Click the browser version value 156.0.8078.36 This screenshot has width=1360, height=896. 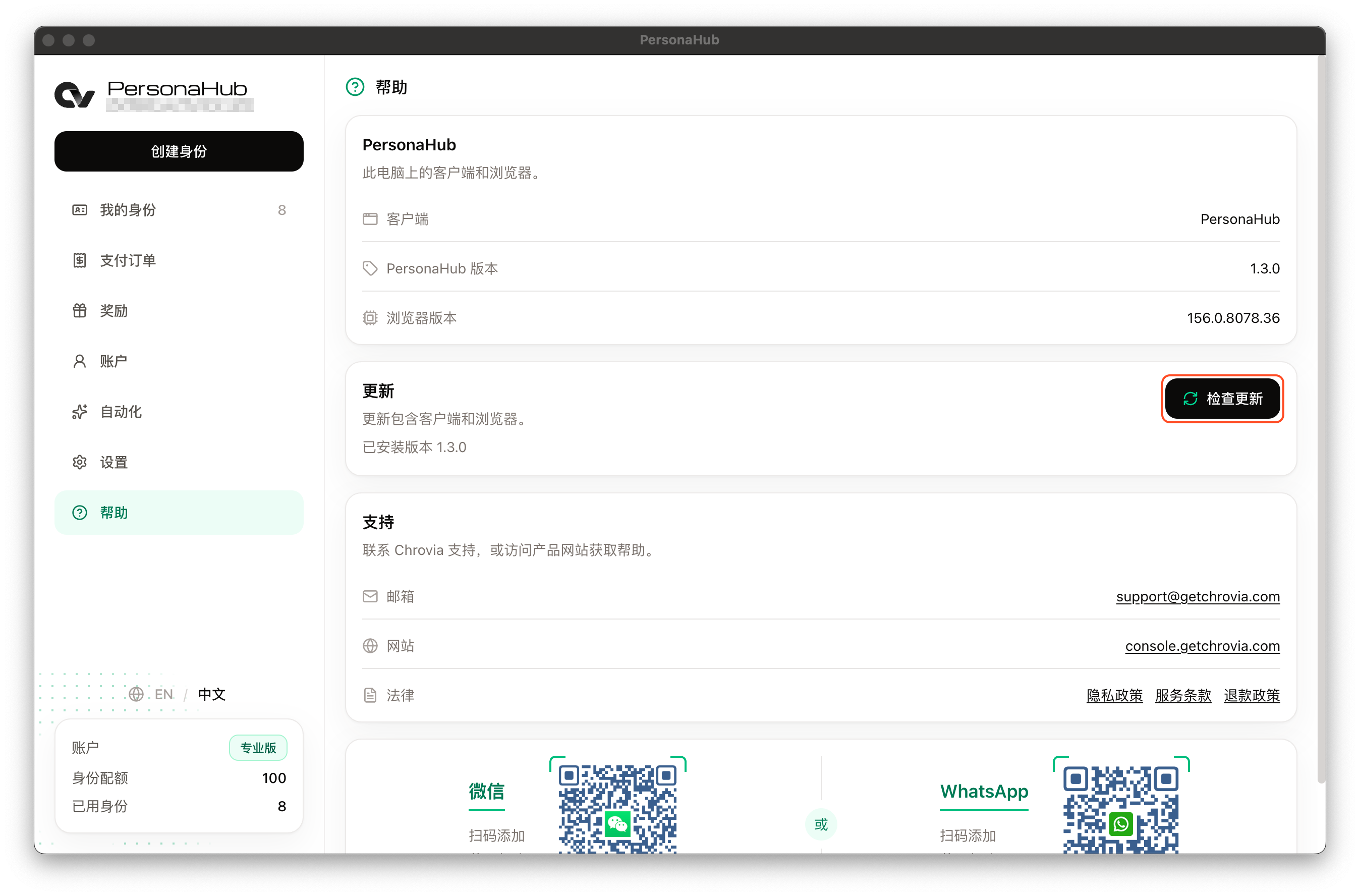coord(1233,318)
